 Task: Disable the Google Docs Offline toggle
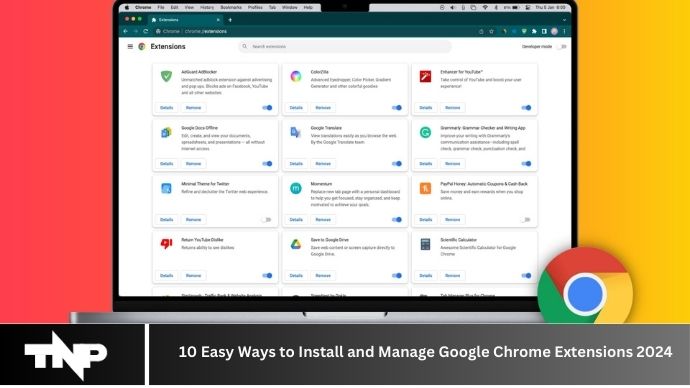tap(267, 164)
